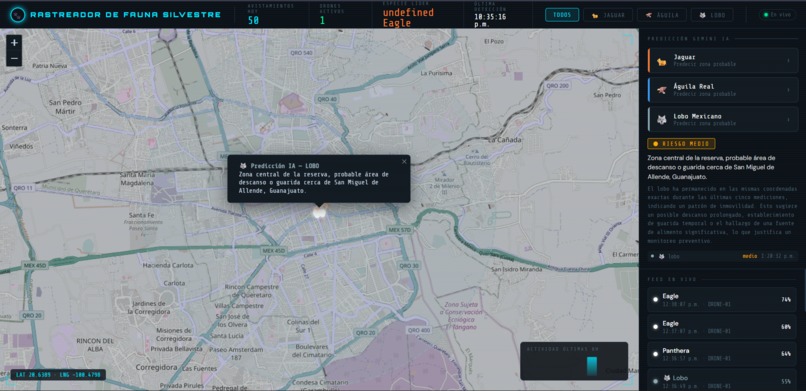Expand the Águila Real prediction card chevron
Viewport: 806px width, 391px height.
pos(789,90)
